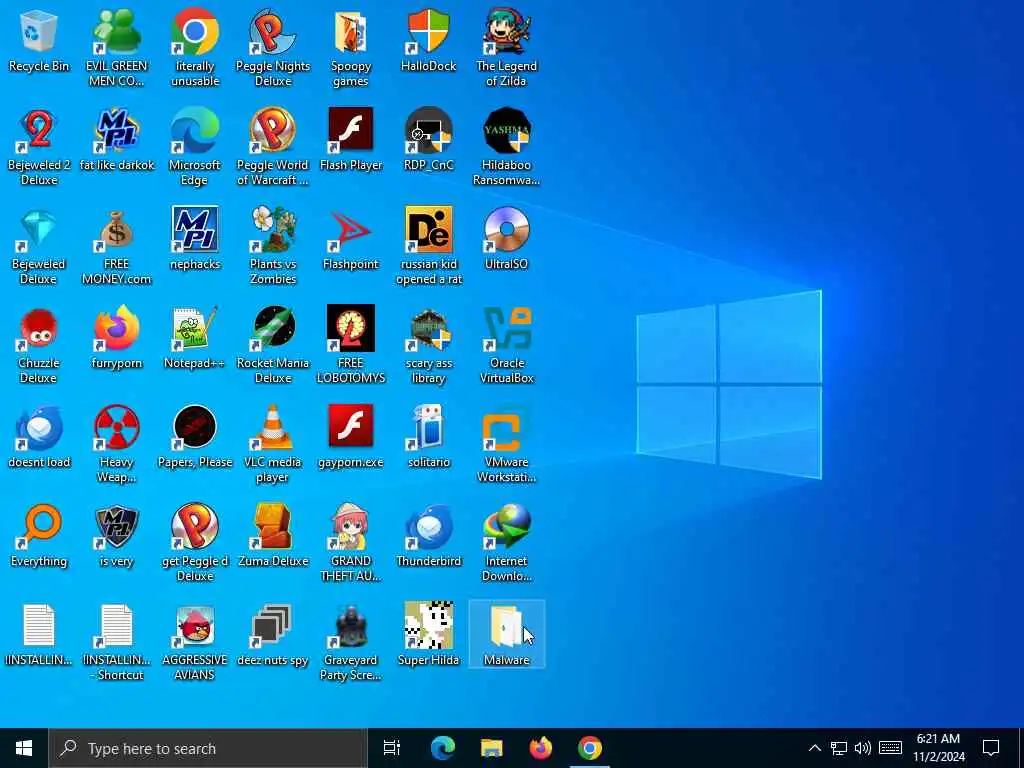Select the Spoopy games folder
This screenshot has height=768, width=1024.
[351, 49]
